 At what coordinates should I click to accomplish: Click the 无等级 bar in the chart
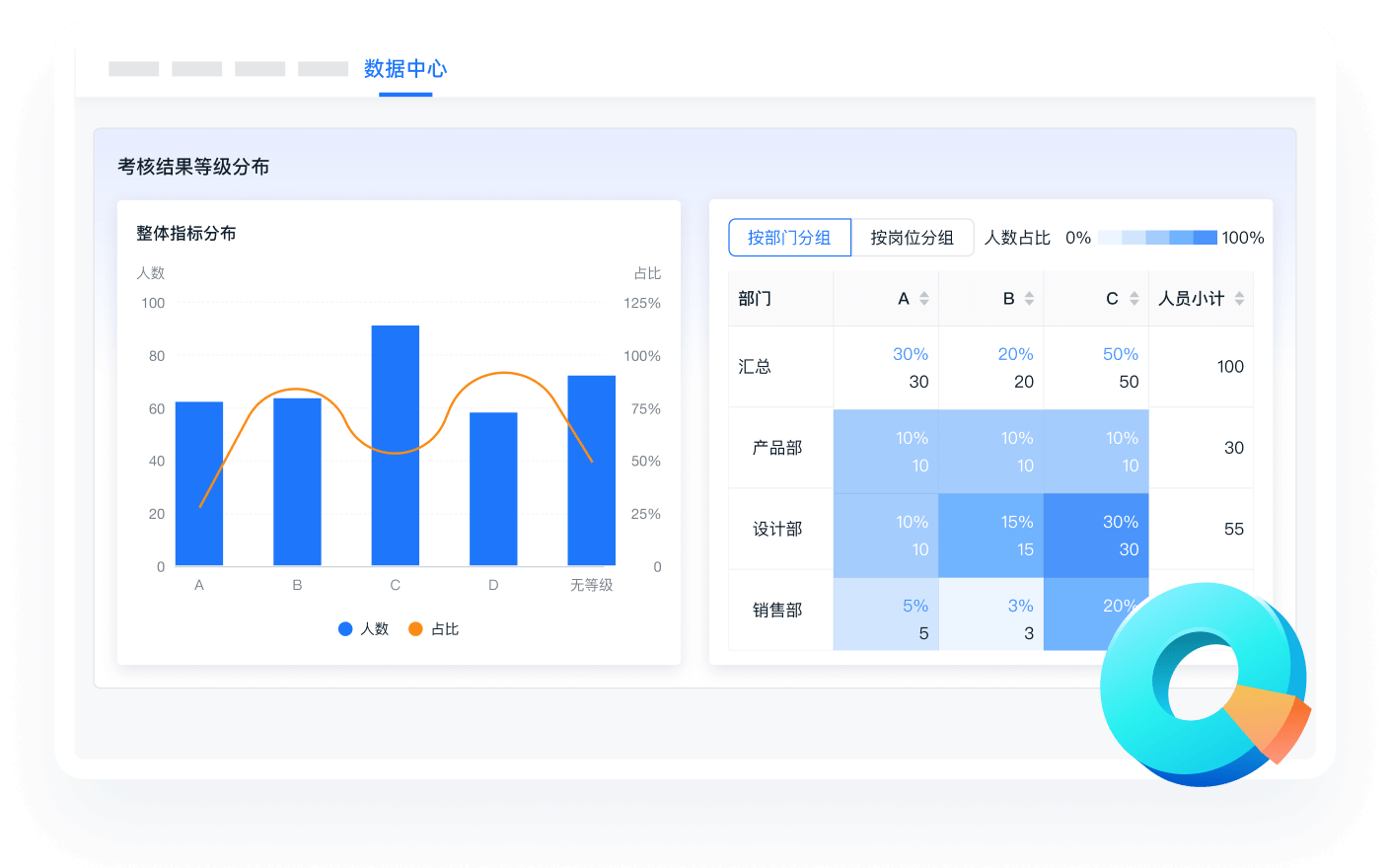tap(591, 469)
